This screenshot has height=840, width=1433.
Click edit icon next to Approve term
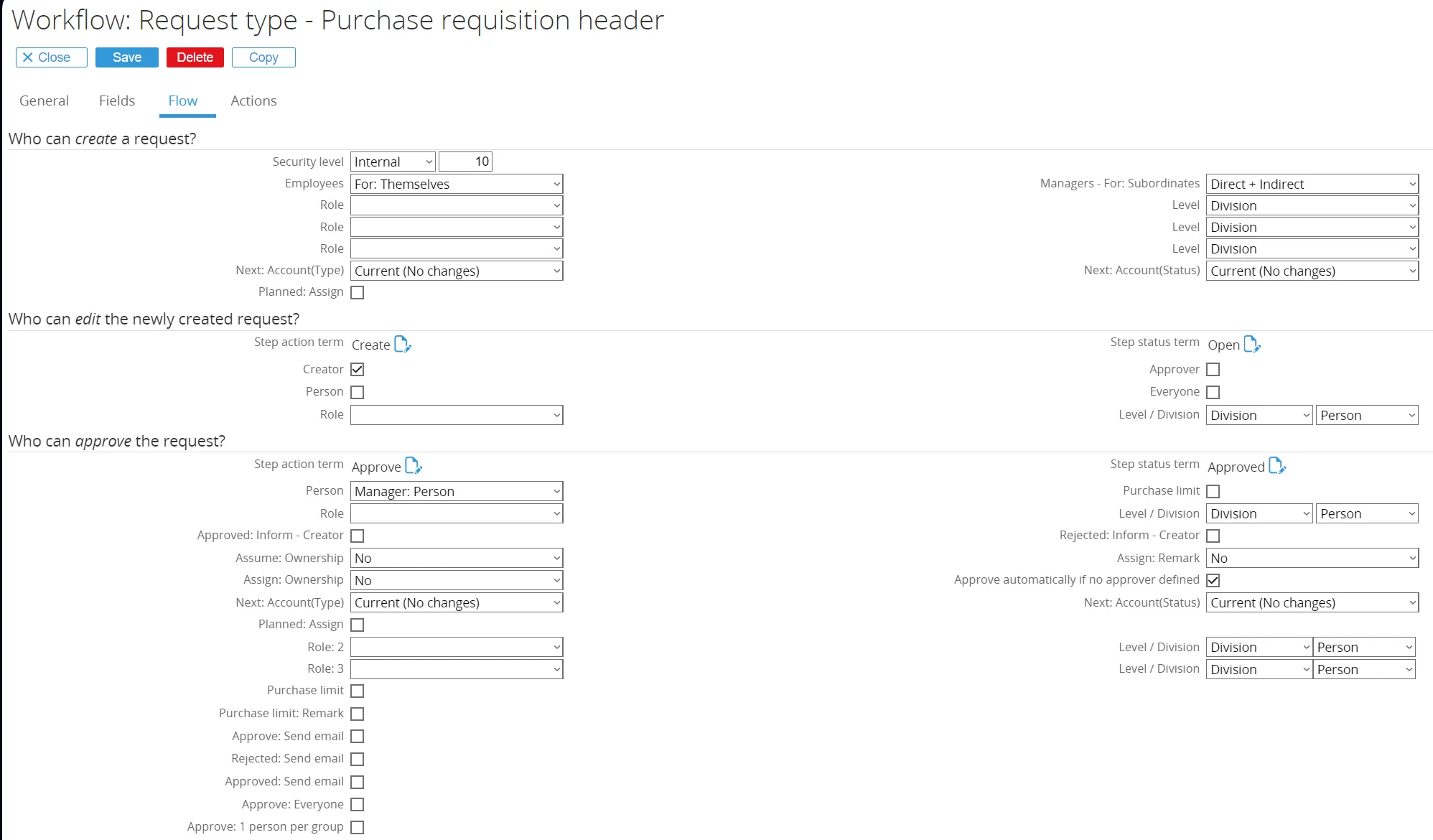[414, 466]
